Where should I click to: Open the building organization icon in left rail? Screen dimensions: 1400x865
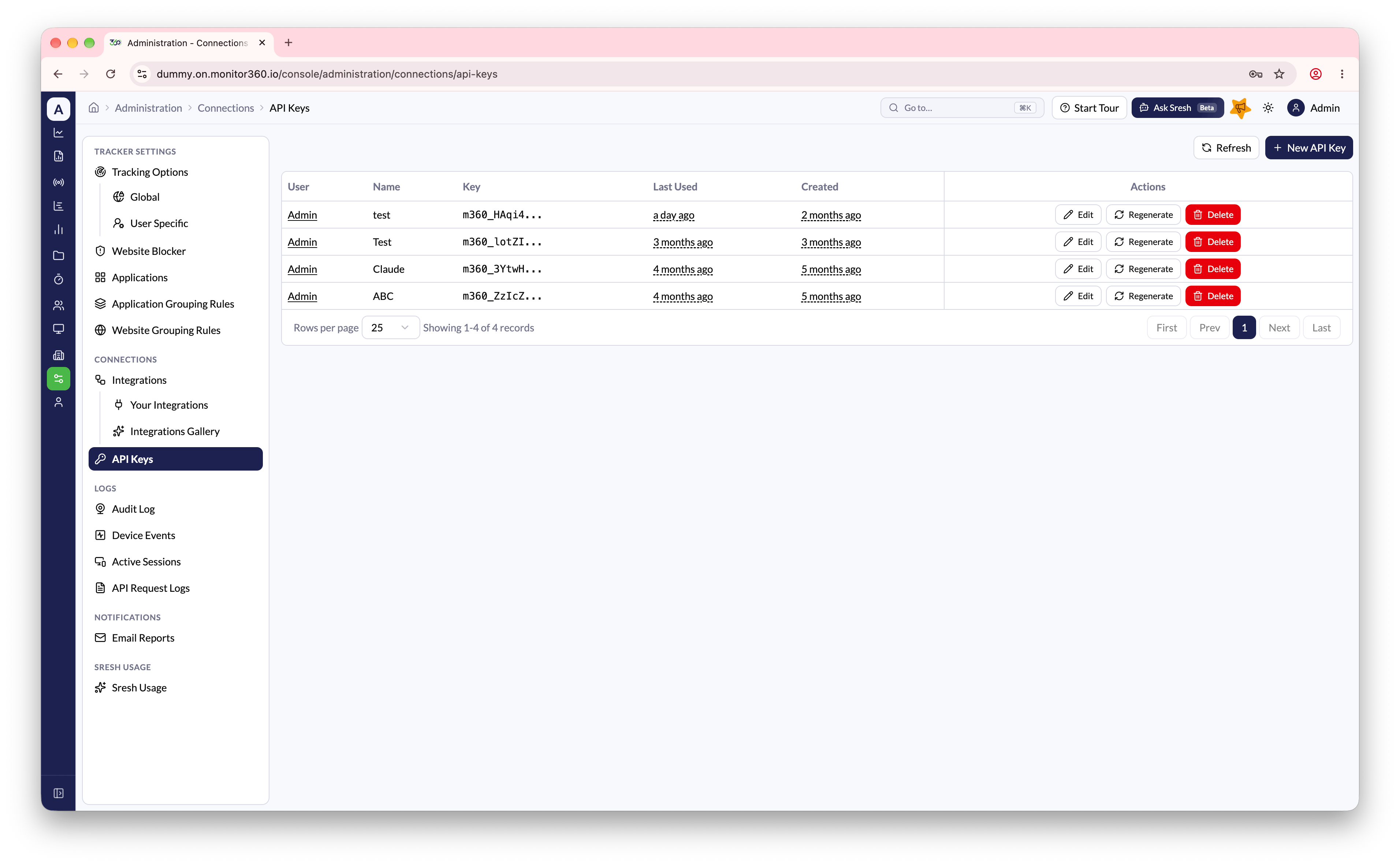(x=58, y=355)
